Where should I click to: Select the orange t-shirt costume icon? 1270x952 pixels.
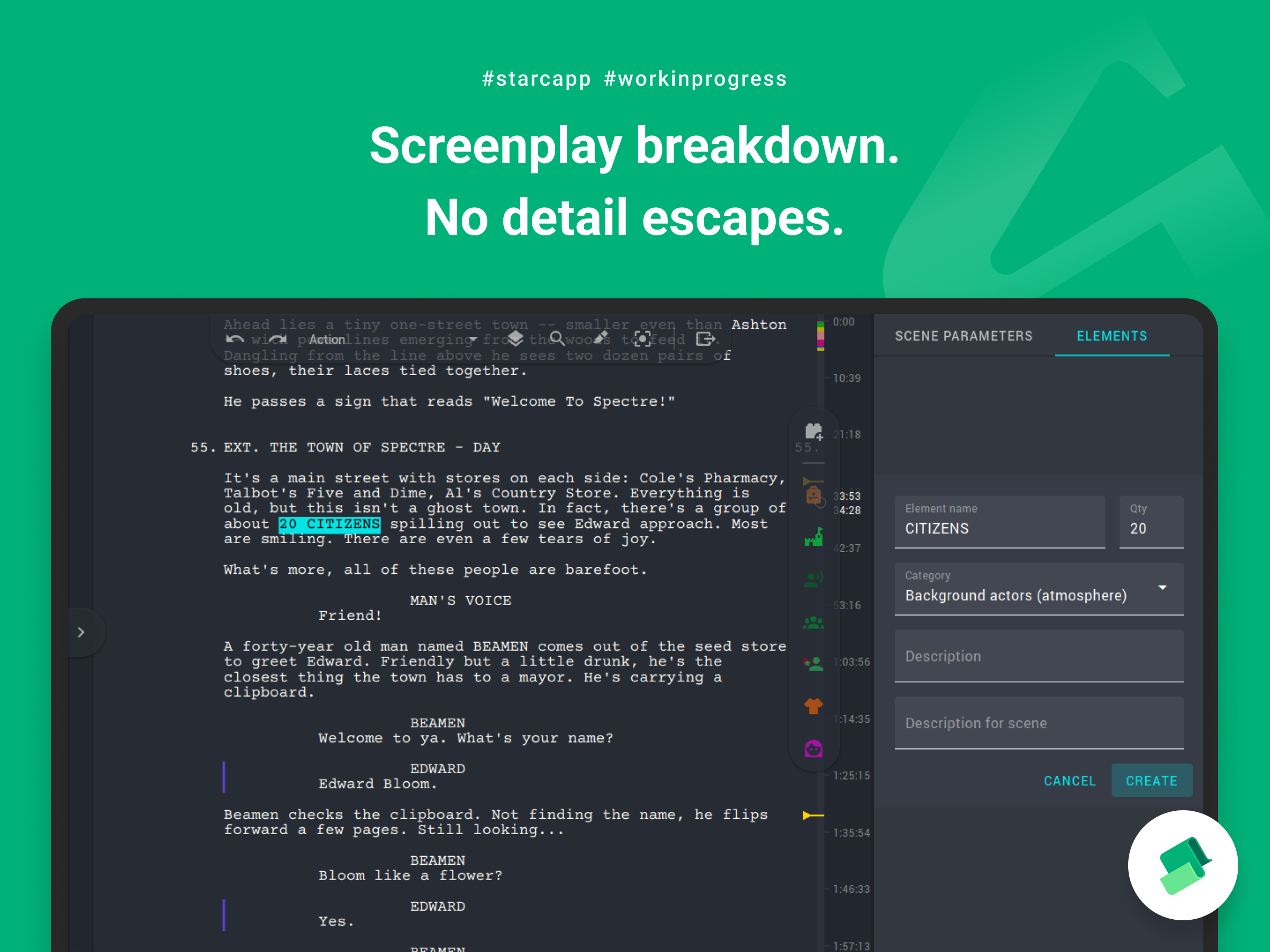click(x=813, y=706)
